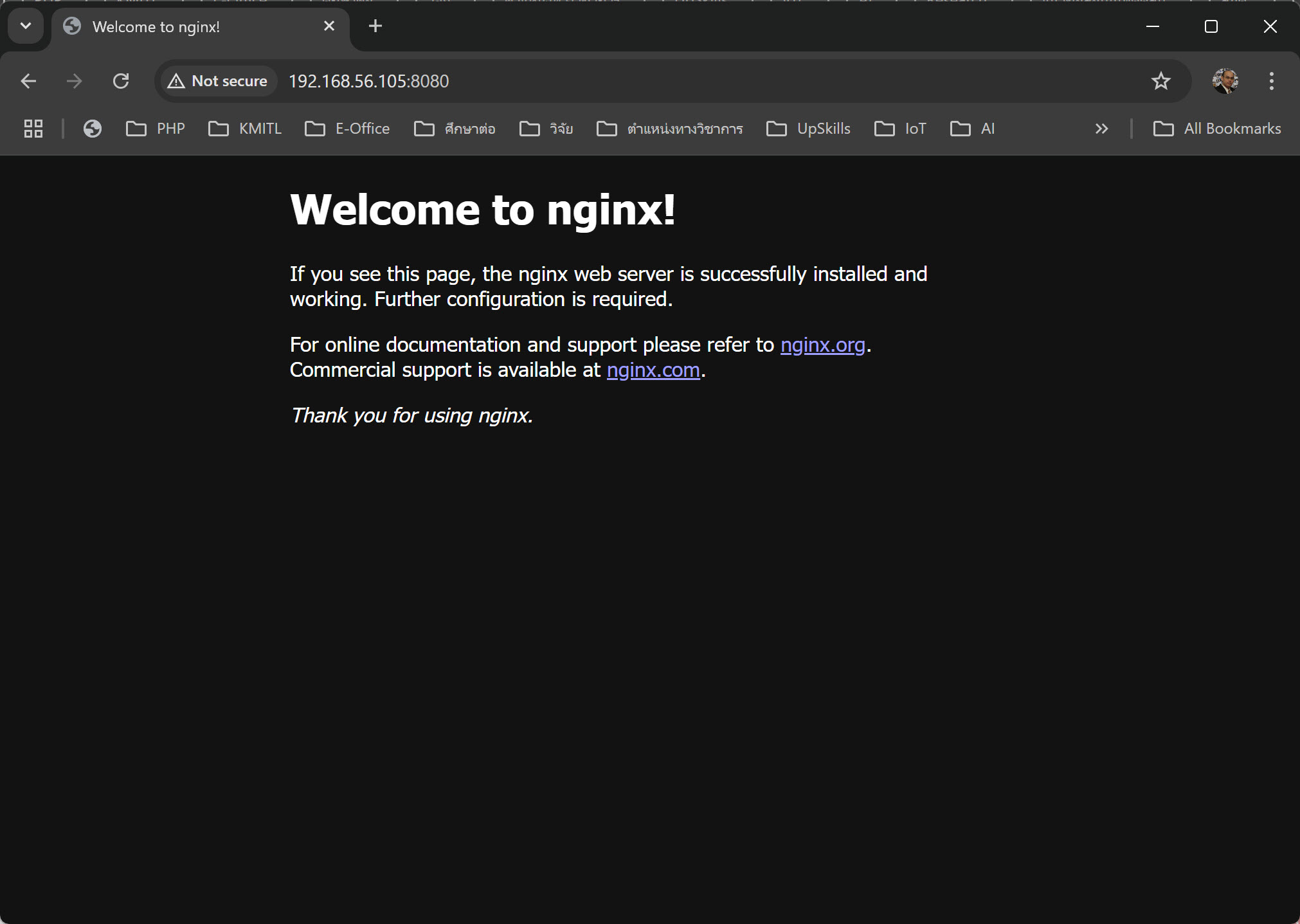The image size is (1300, 924).
Task: Click the globe bookmark icon
Action: [93, 129]
